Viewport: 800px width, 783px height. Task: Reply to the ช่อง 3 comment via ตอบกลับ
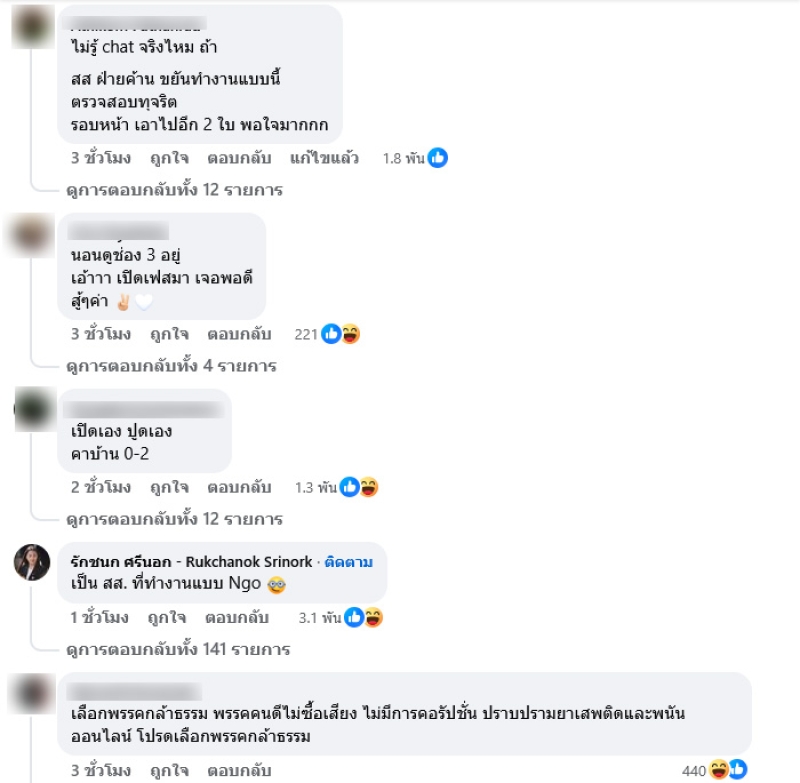coord(239,334)
